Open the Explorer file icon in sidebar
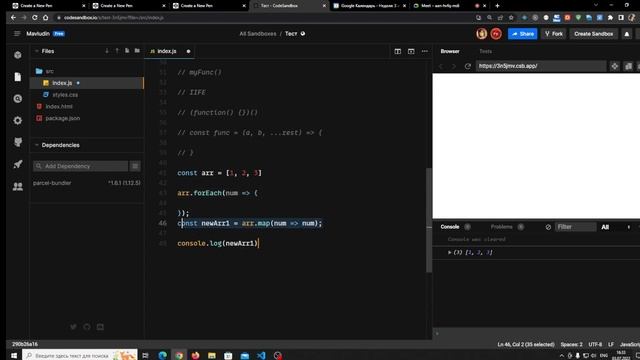This screenshot has width=640, height=360. (18, 77)
